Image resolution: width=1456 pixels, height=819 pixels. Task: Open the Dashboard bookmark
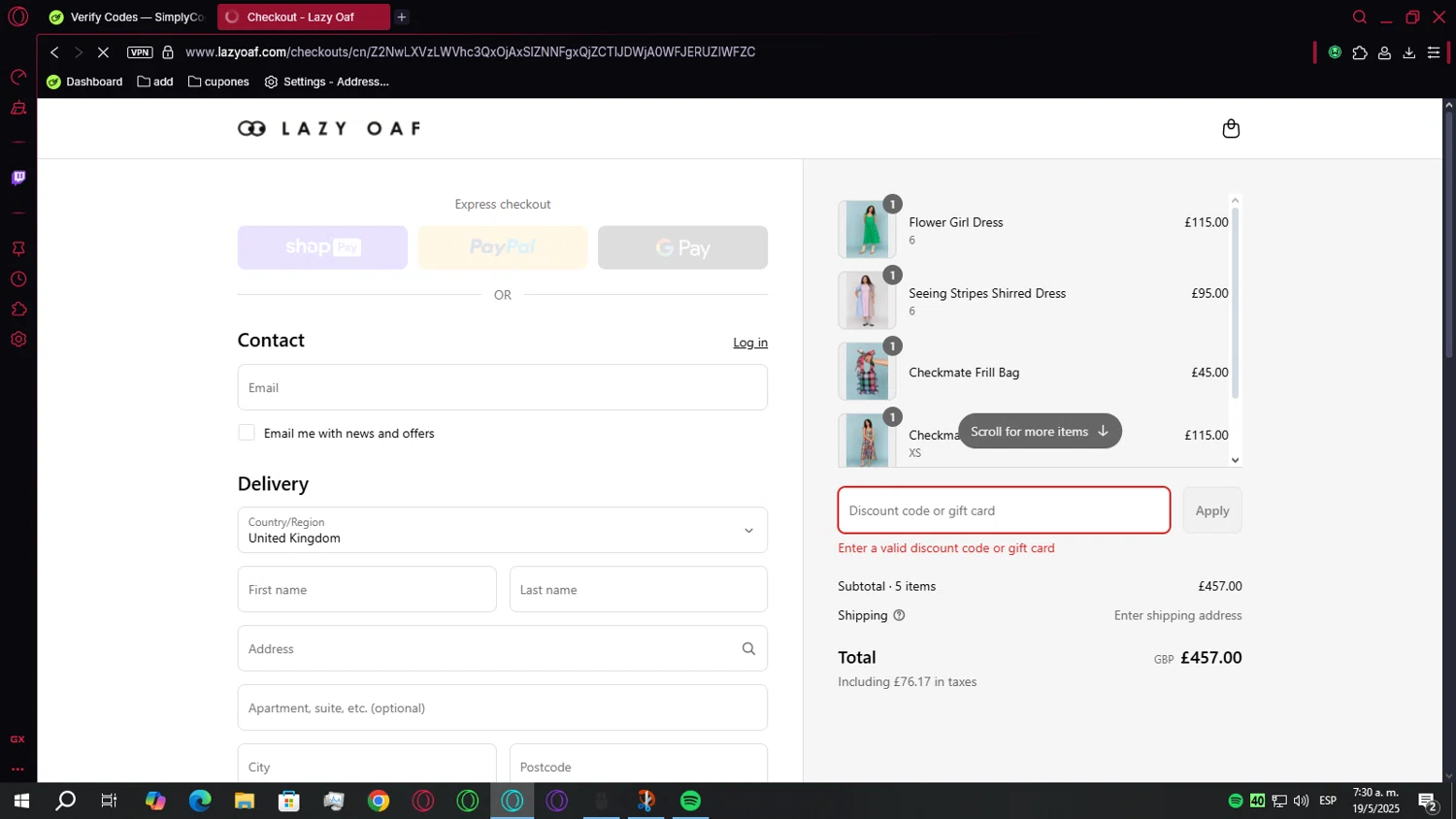coord(84,82)
